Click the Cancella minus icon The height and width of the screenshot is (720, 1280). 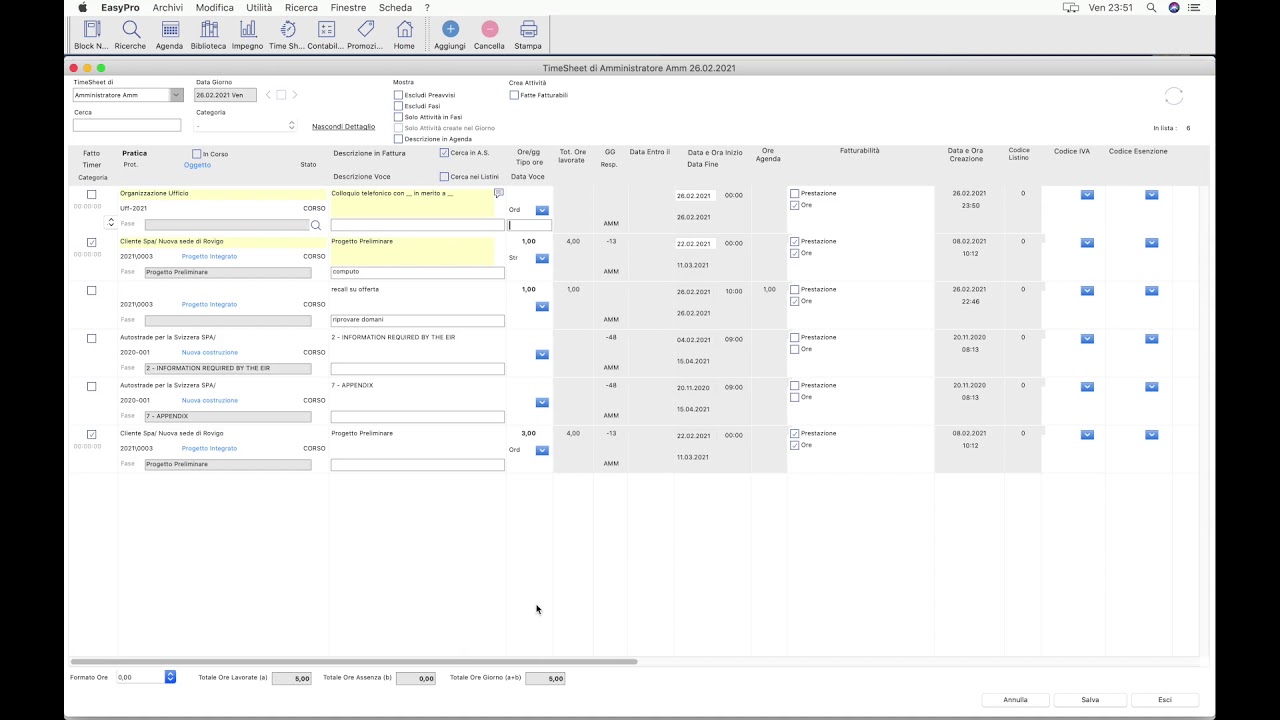click(x=489, y=30)
